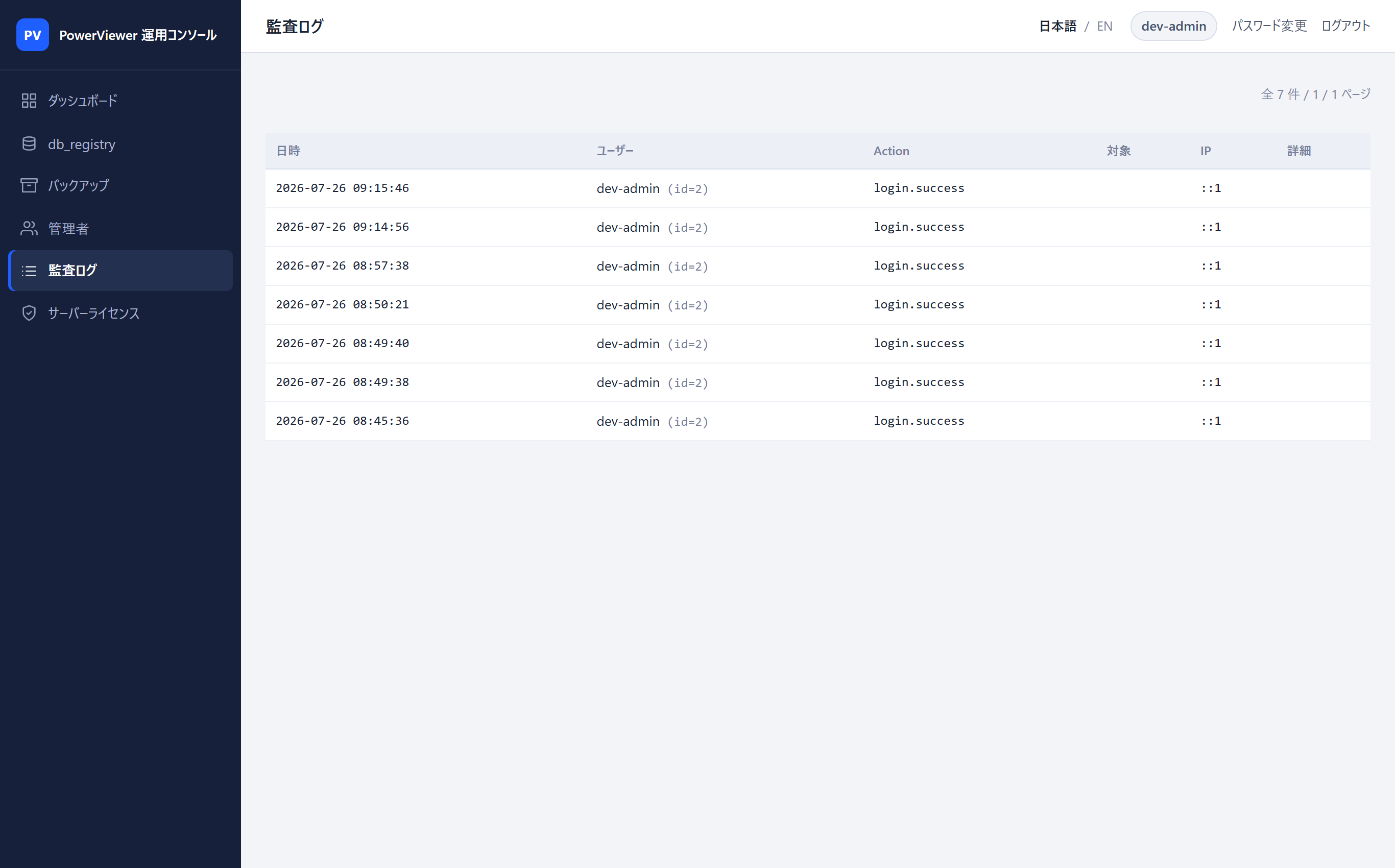Image resolution: width=1395 pixels, height=868 pixels.
Task: Click login.success in 08:50:21 row
Action: click(919, 304)
